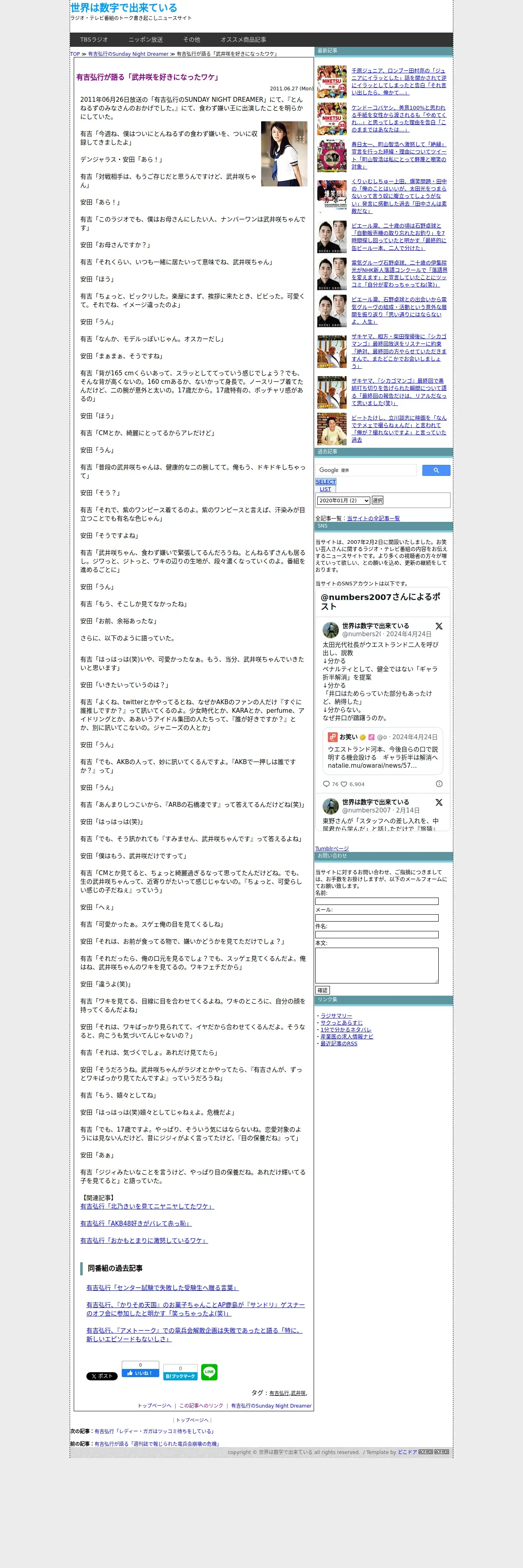The image size is (523, 1568).
Task: Open the ニッポン放送 menu
Action: 145,39
